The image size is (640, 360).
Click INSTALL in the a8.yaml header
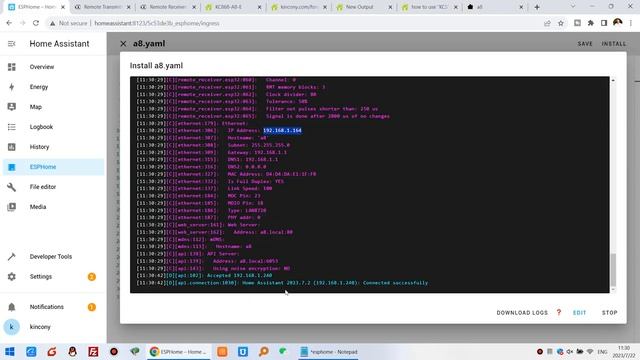click(x=613, y=44)
